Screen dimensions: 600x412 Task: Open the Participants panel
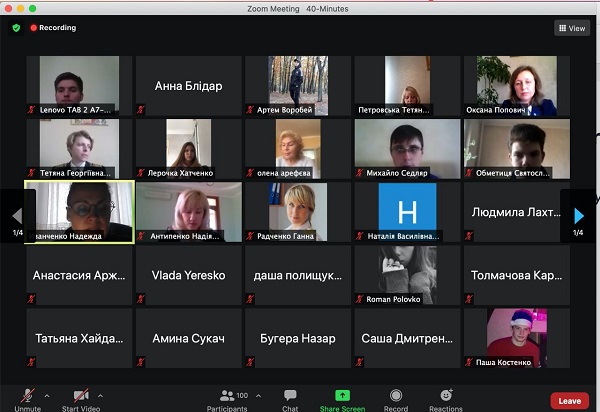227,397
